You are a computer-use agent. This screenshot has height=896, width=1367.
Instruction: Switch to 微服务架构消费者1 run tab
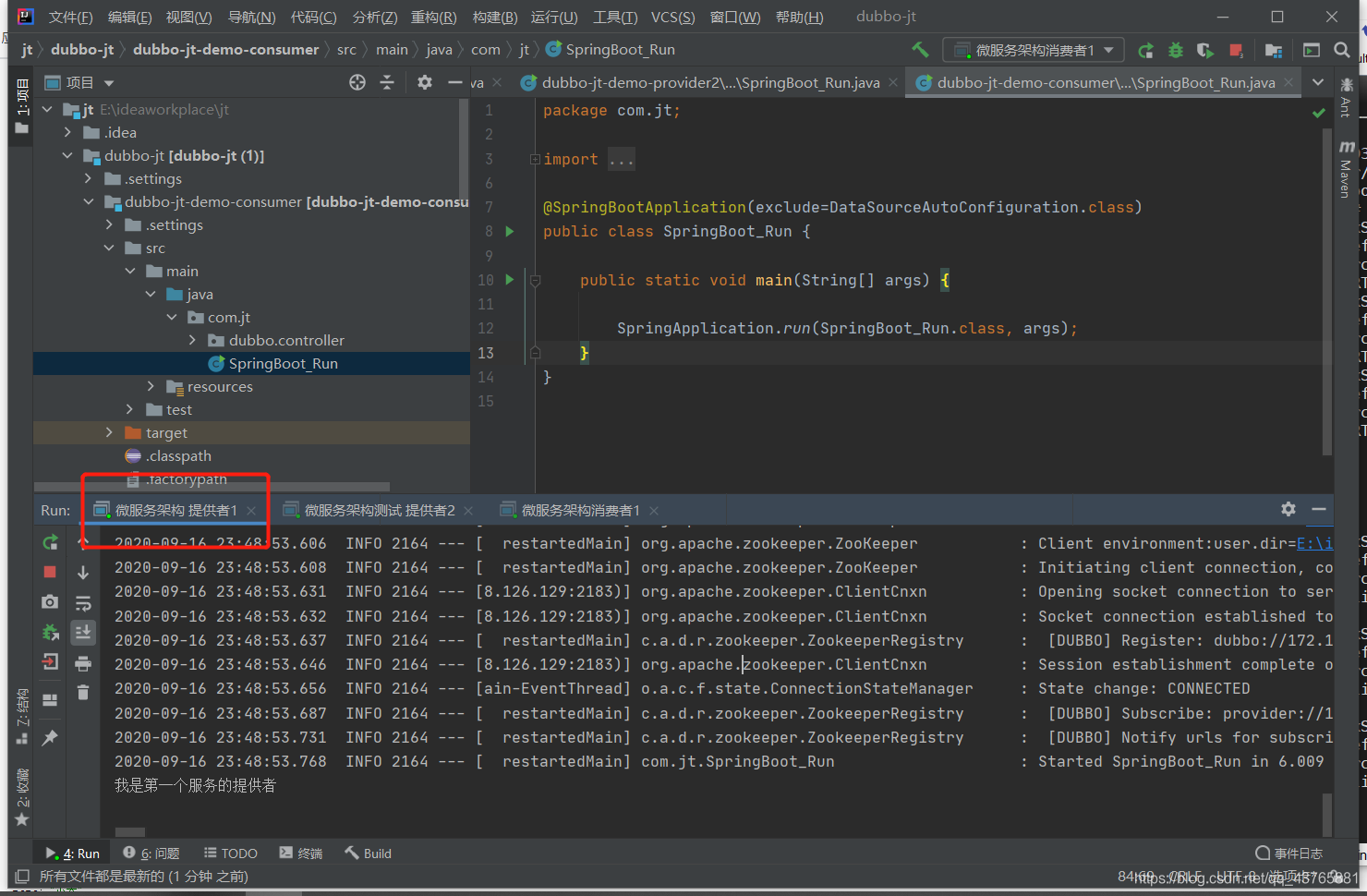(580, 510)
